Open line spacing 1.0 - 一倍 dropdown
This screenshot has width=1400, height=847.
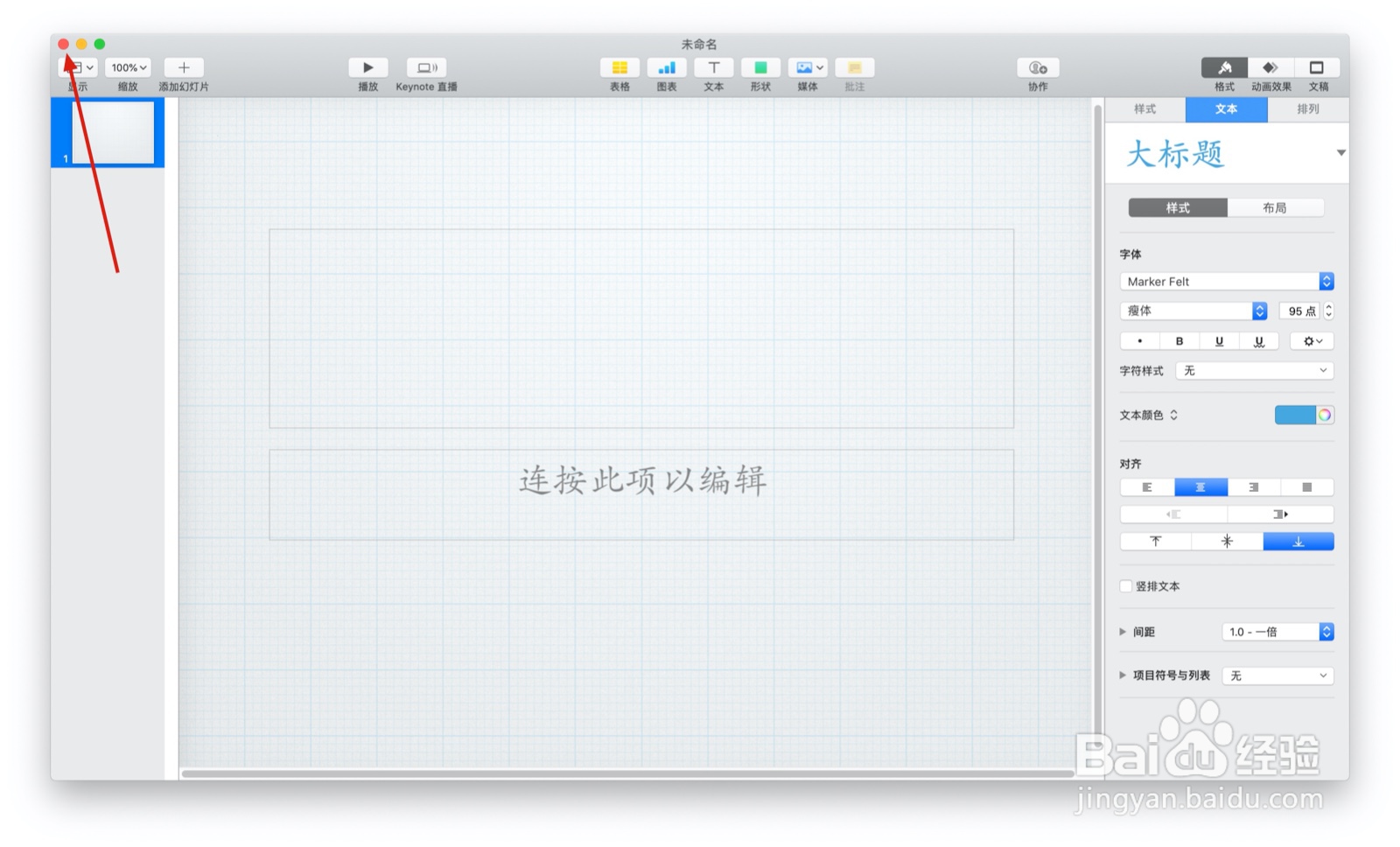coord(1277,632)
